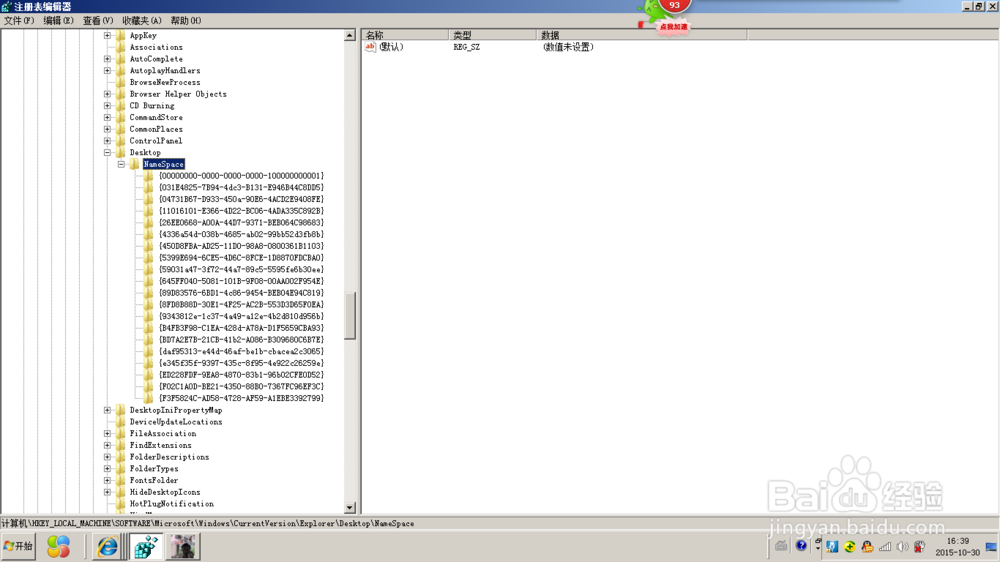Open the 编辑(E) menu
The image size is (1000, 562).
pos(58,20)
